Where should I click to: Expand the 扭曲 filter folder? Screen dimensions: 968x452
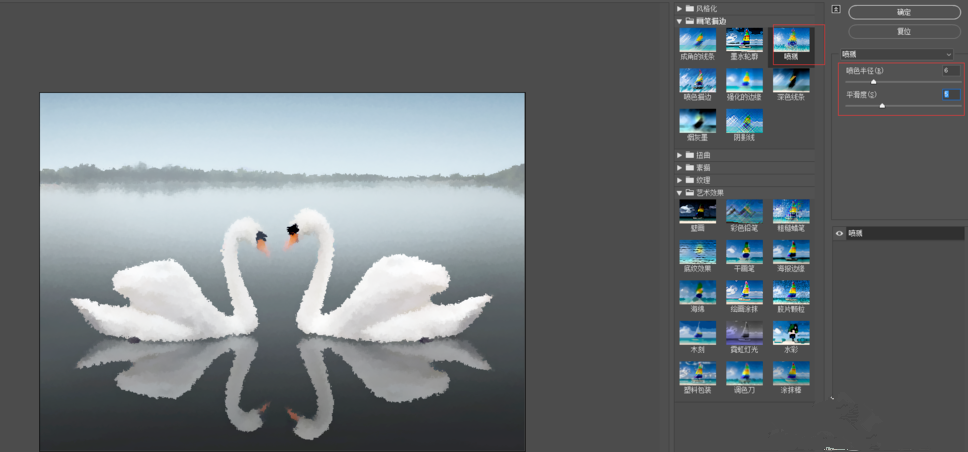click(680, 155)
